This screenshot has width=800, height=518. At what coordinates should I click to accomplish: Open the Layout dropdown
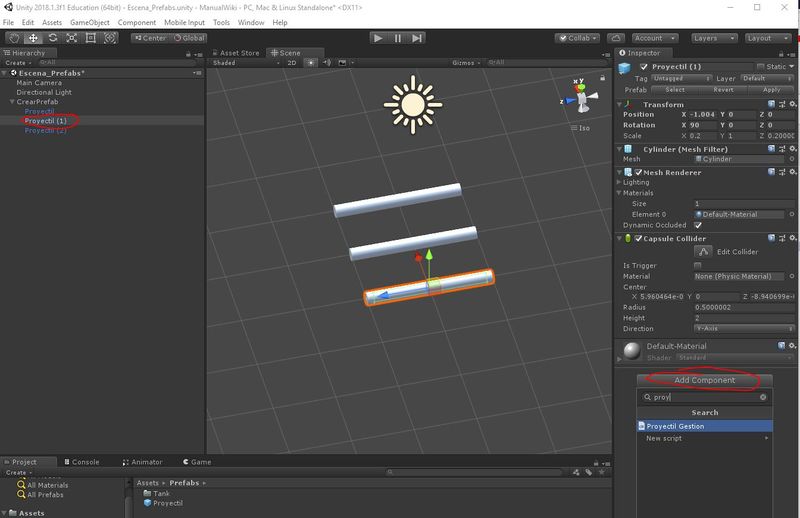tap(767, 38)
